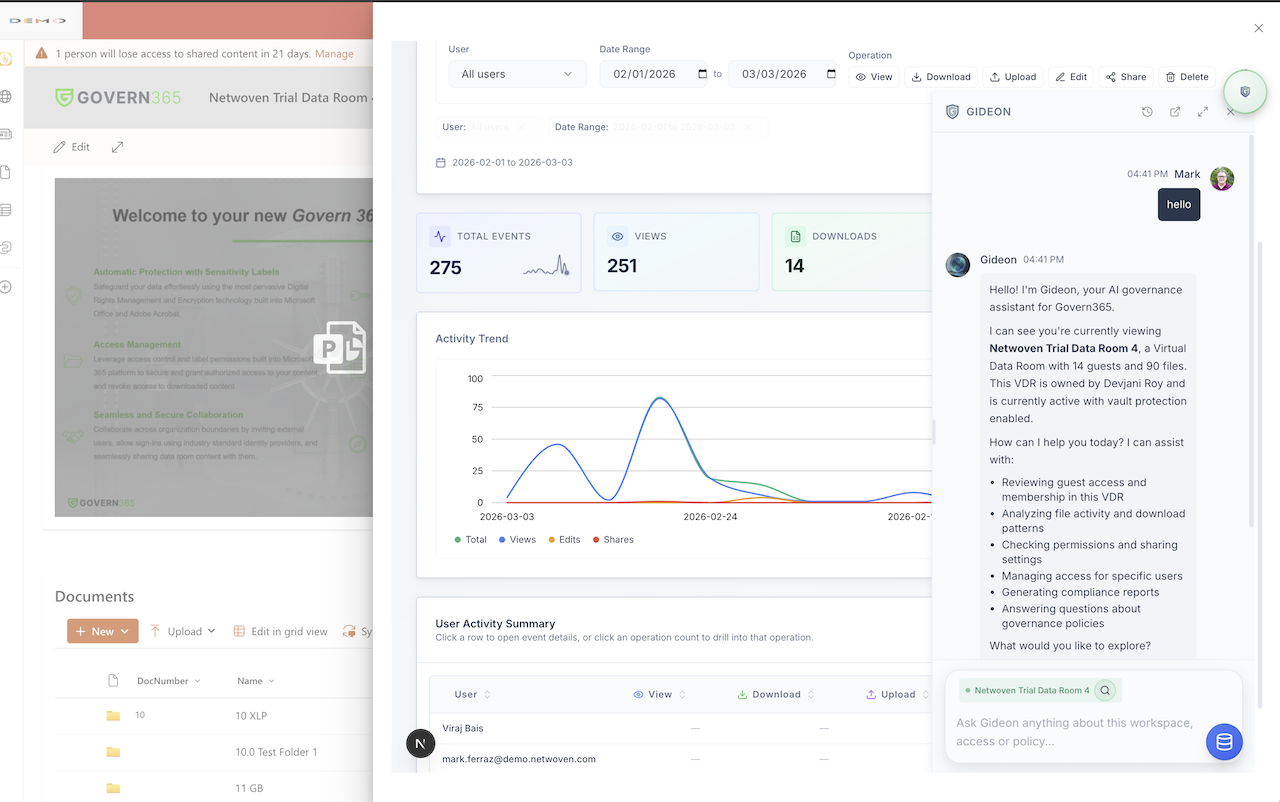Open end date calendar picker 03/03/2026
This screenshot has height=802, width=1280.
coord(831,74)
